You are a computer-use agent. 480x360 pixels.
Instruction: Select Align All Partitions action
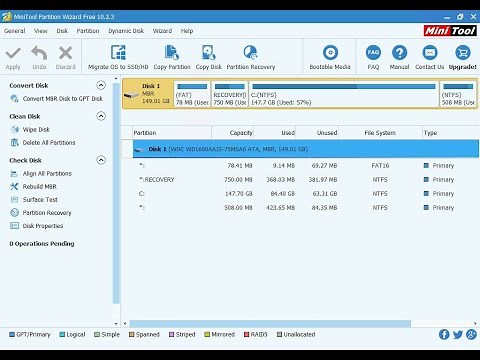(41, 174)
